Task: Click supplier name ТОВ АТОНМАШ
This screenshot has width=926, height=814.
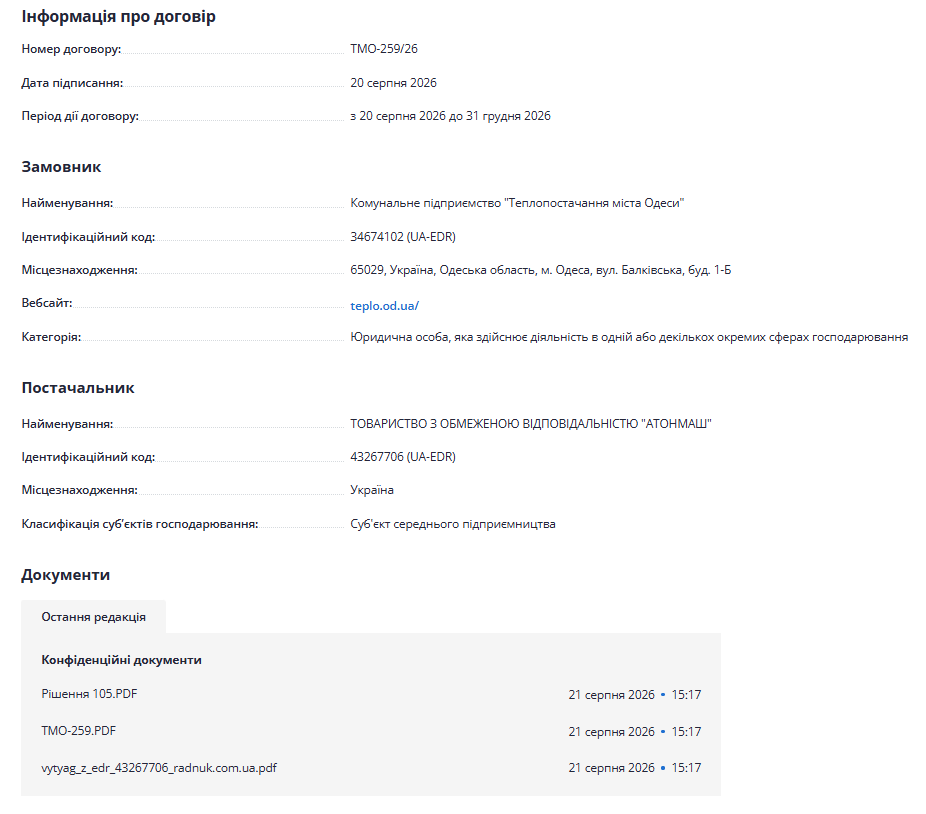Action: click(531, 424)
